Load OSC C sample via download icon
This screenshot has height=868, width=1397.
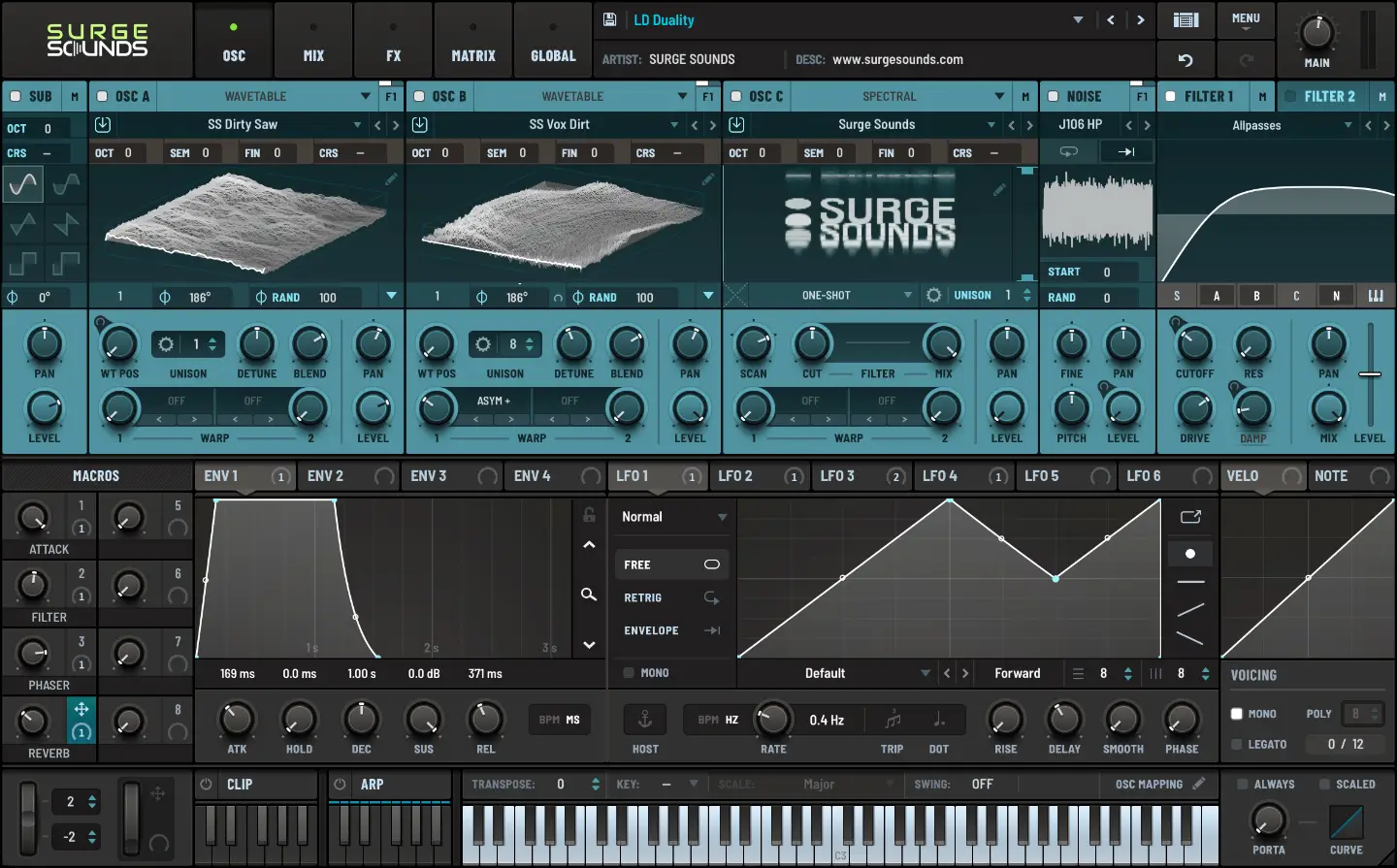(x=736, y=125)
